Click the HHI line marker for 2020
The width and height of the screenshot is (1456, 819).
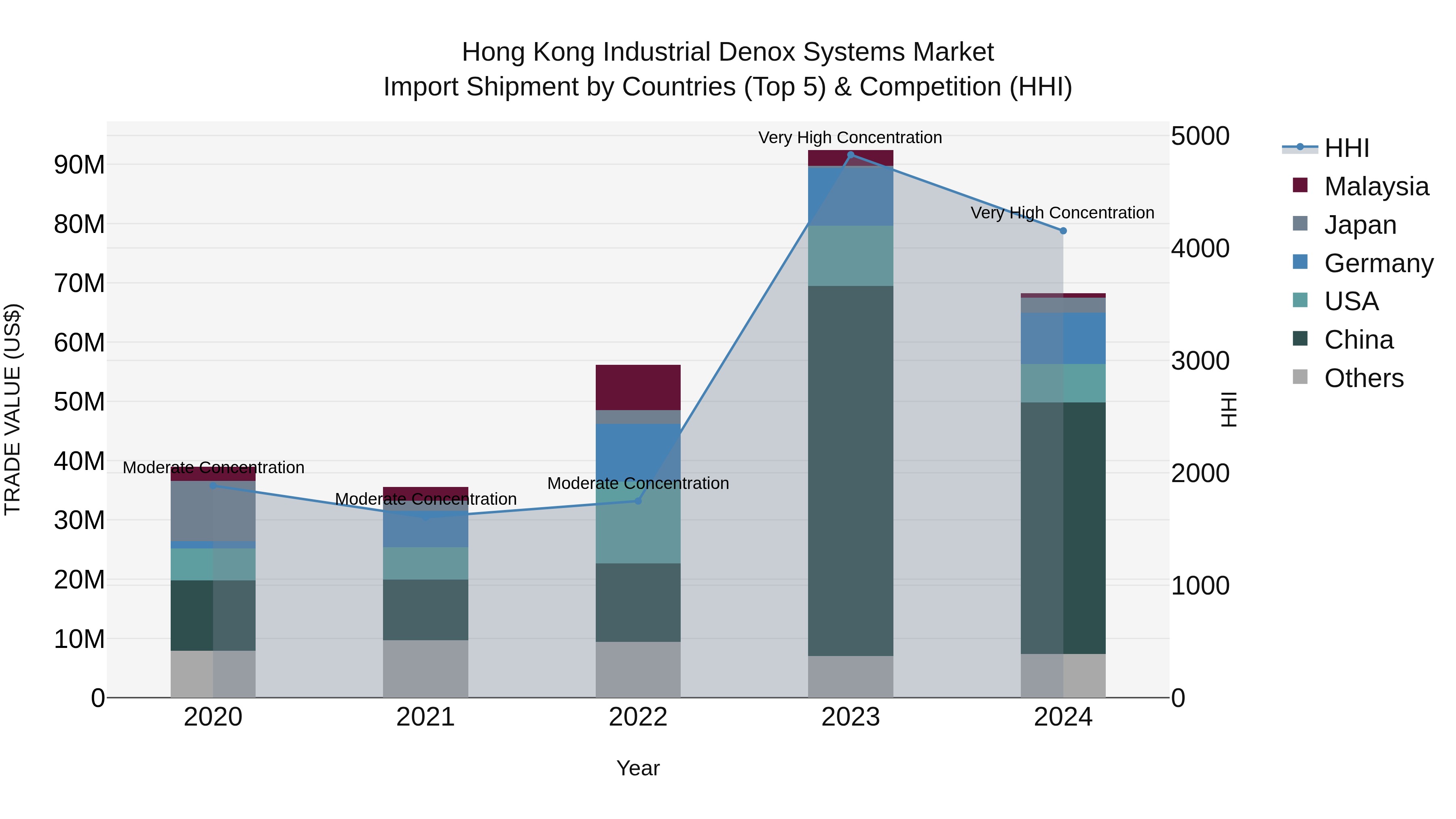(x=213, y=485)
